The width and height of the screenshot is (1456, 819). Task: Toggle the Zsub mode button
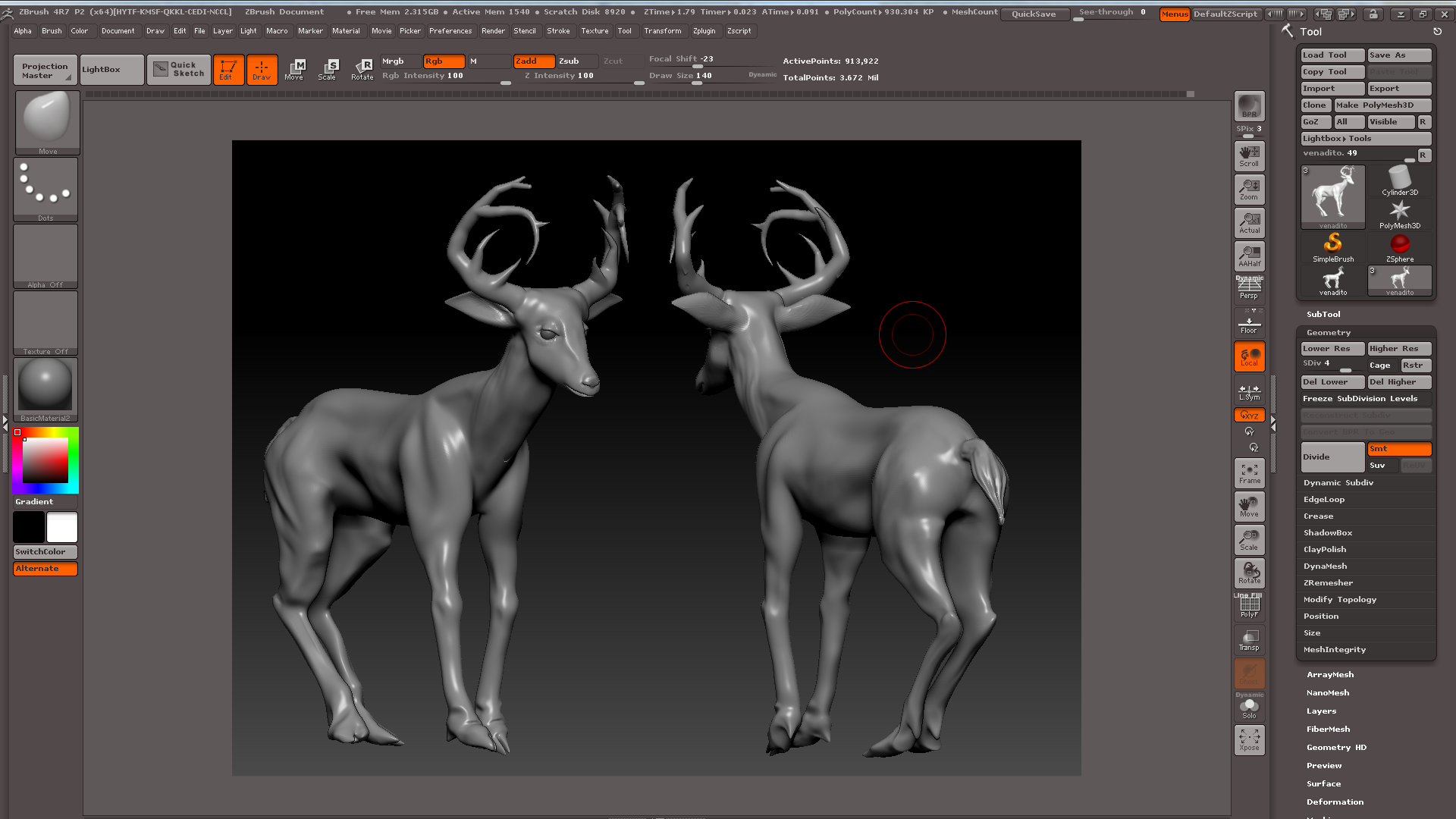576,61
